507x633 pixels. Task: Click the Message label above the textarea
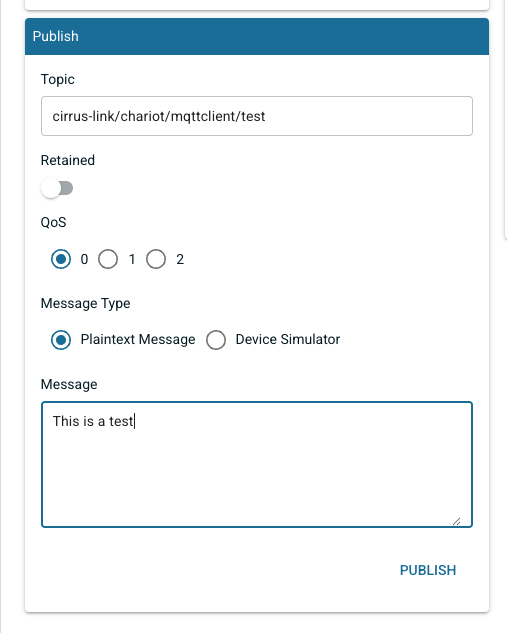point(69,384)
